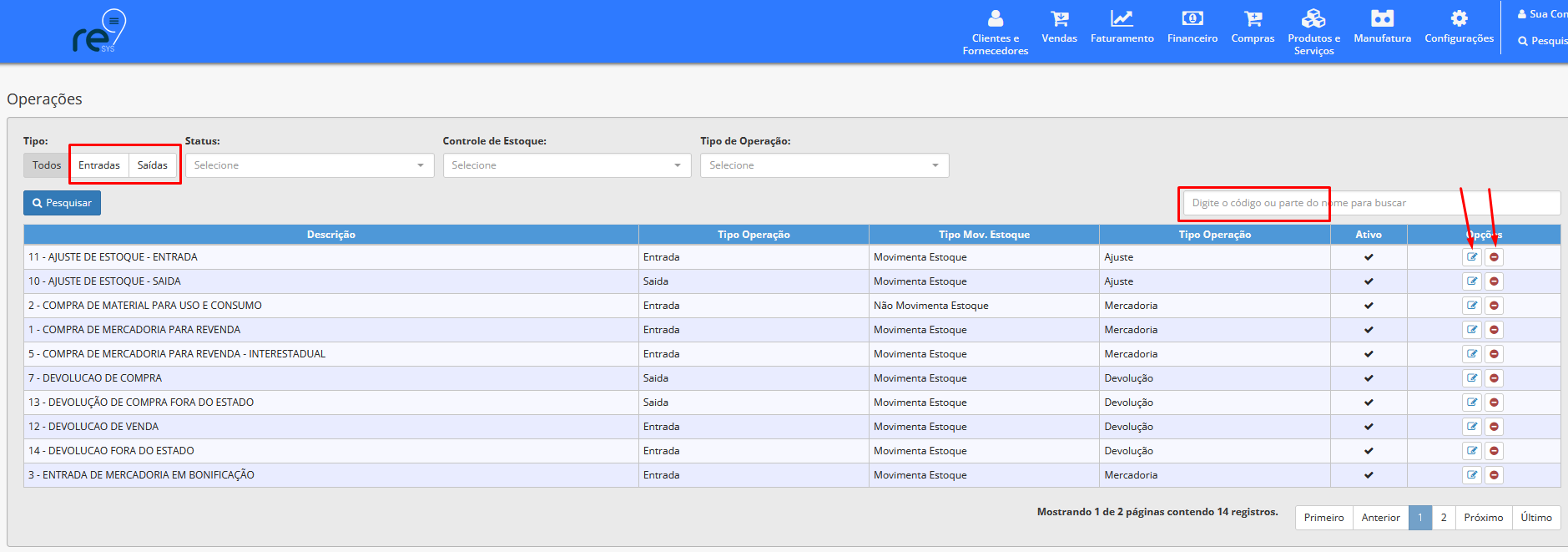The image size is (1568, 552).
Task: Go to the Último page
Action: pos(1535,518)
